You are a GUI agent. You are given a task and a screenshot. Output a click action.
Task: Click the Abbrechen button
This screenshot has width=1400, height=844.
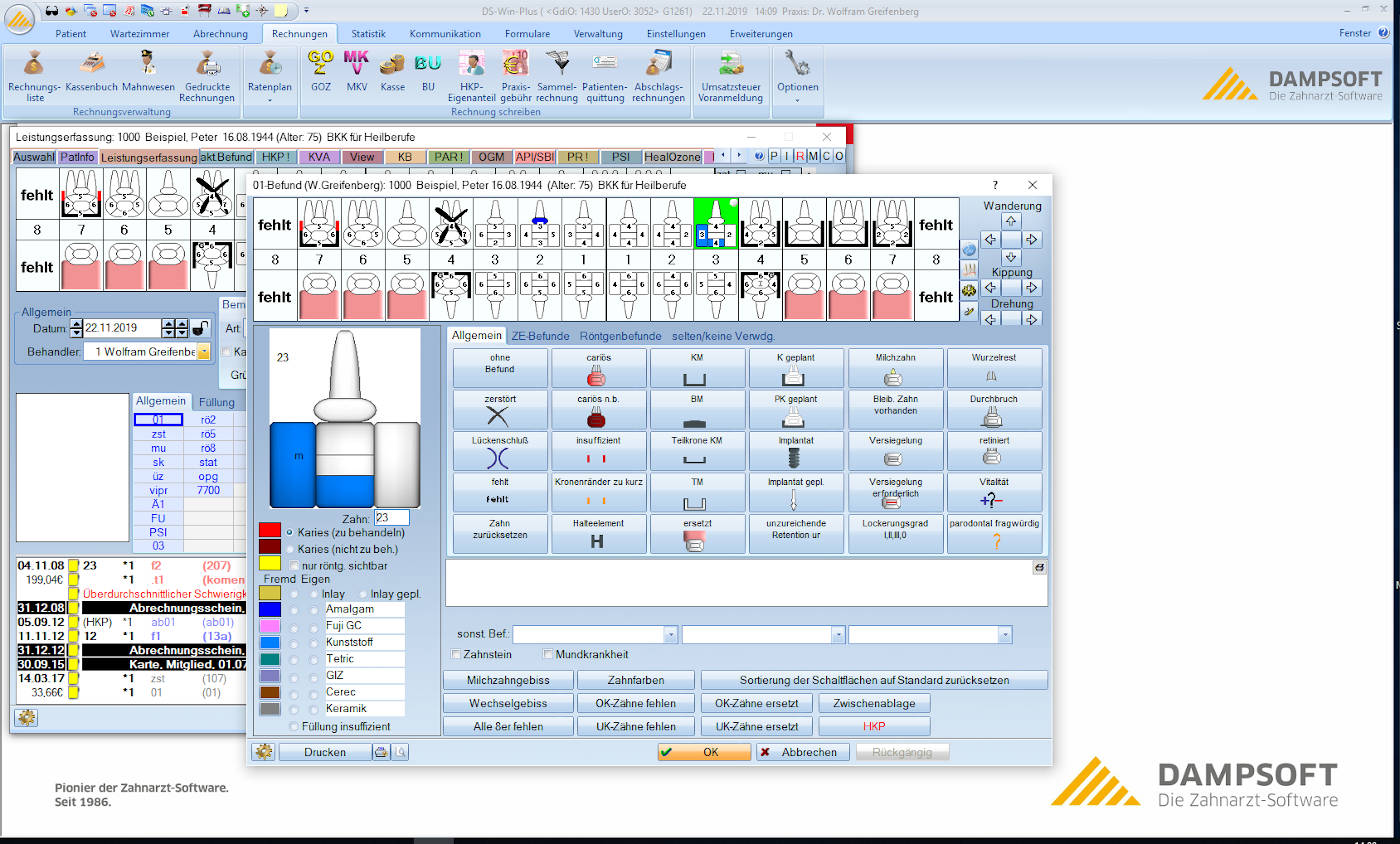pos(803,752)
